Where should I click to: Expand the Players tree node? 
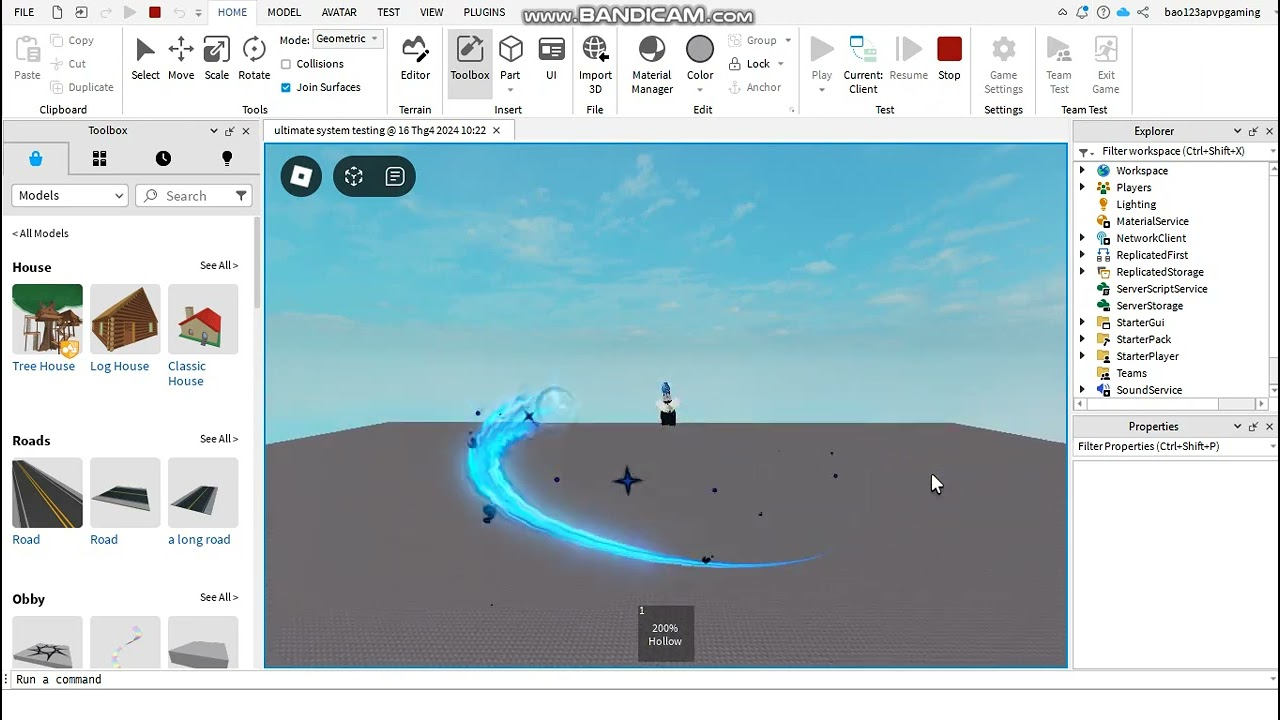tap(1082, 188)
